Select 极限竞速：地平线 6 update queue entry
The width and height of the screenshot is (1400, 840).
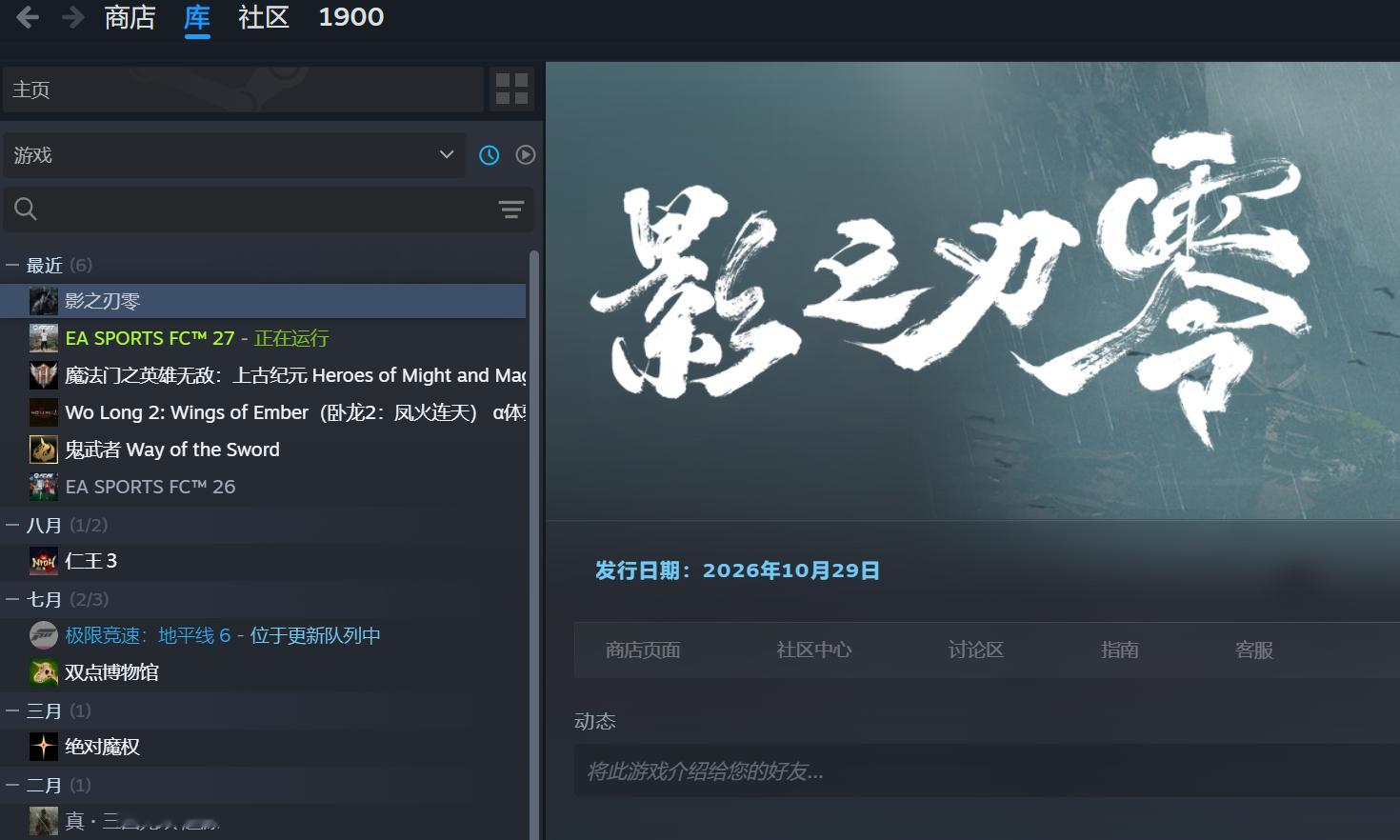(263, 635)
